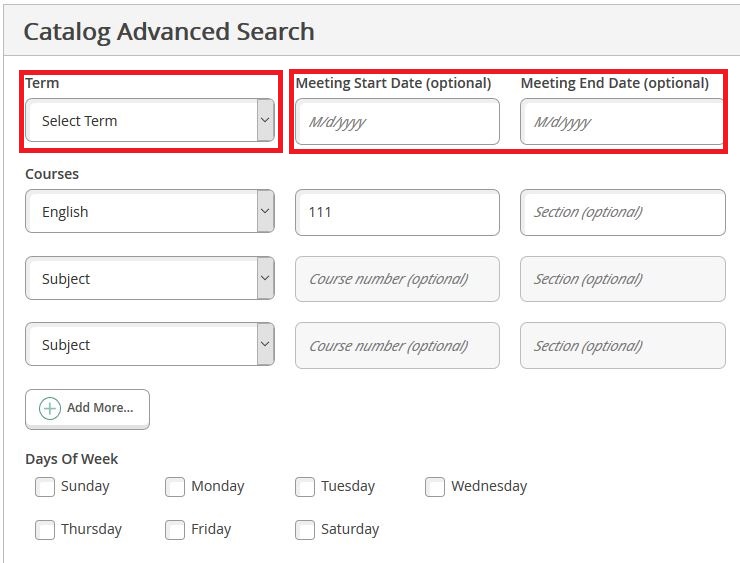740x563 pixels.
Task: Click the Meeting Start Date field
Action: pyautogui.click(x=397, y=122)
